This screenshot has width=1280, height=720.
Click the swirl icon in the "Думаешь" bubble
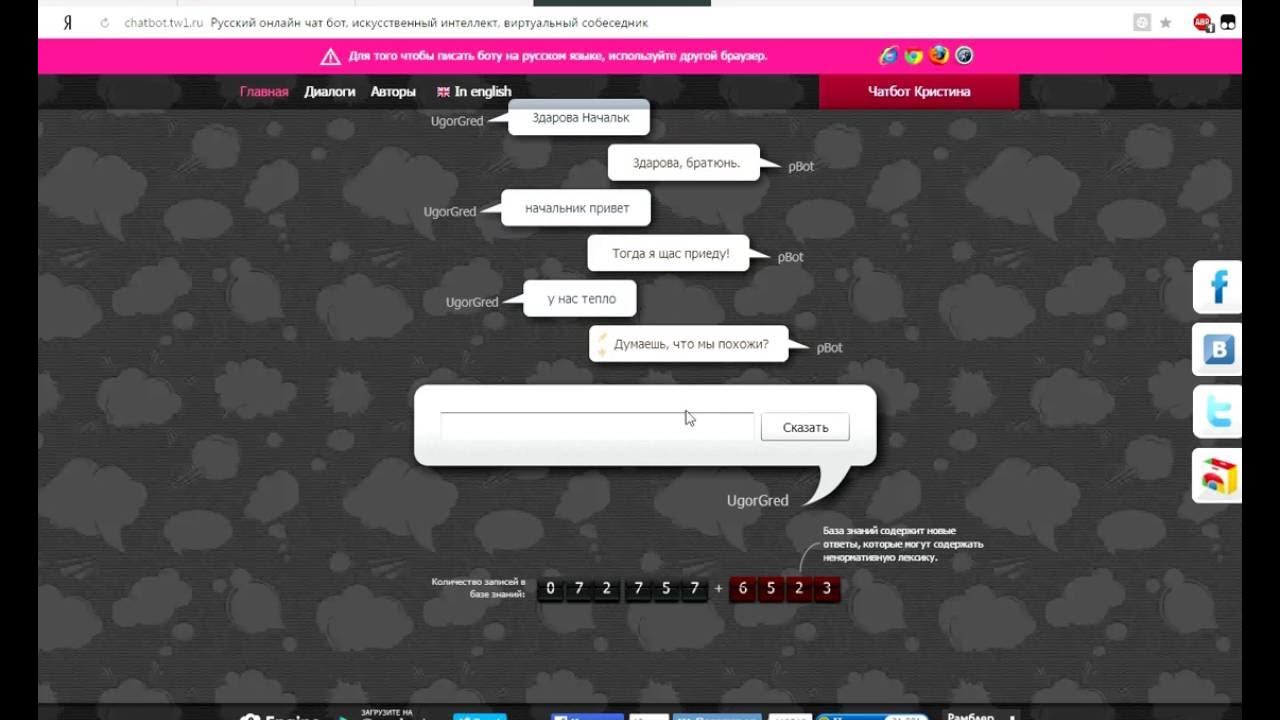click(x=602, y=345)
